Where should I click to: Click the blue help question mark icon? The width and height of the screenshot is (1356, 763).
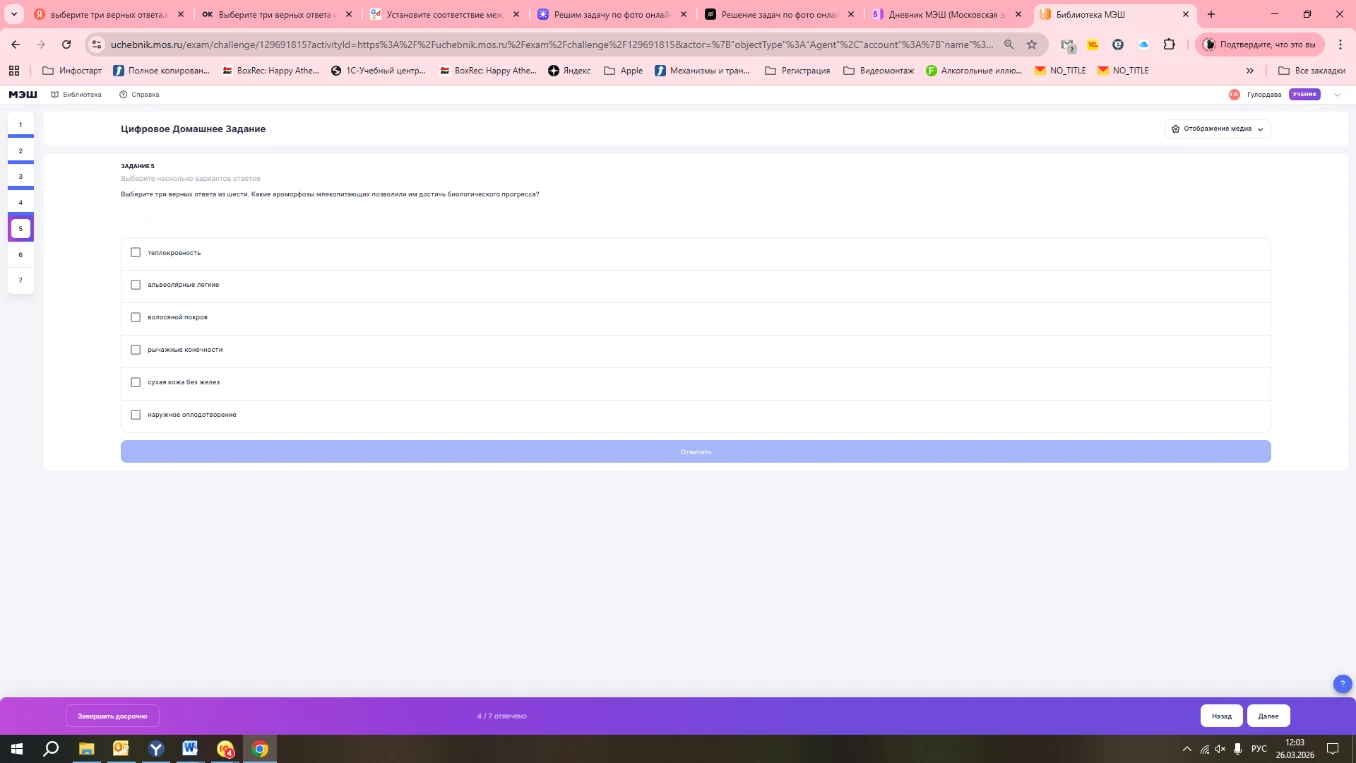[x=1343, y=684]
